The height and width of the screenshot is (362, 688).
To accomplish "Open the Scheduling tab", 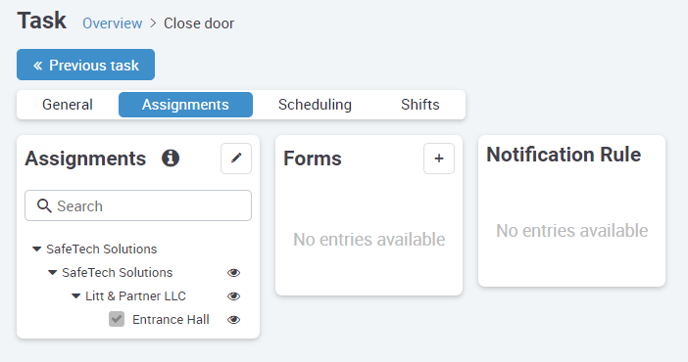I will 315,104.
